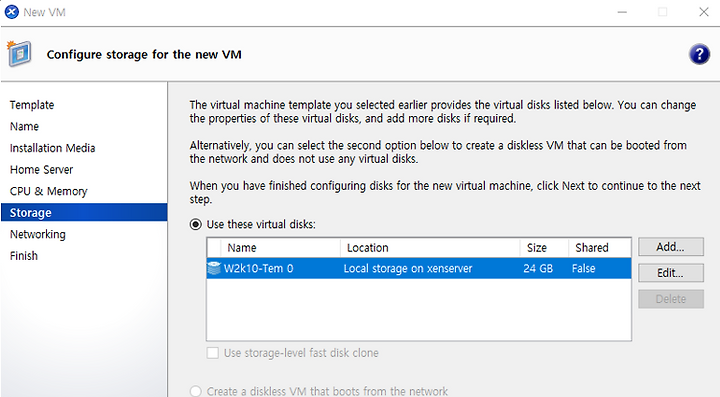Select the W2k10-Tem 0 disk row
This screenshot has height=397, width=720.
point(419,268)
